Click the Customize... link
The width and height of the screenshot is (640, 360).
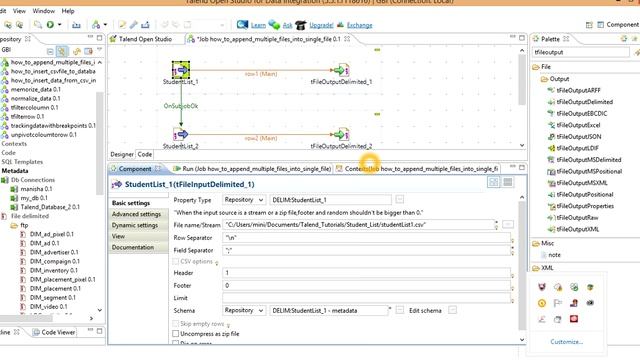coord(567,342)
